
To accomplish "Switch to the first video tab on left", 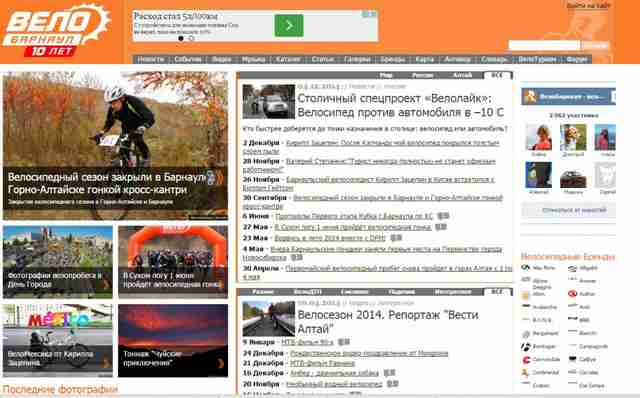I will [263, 292].
